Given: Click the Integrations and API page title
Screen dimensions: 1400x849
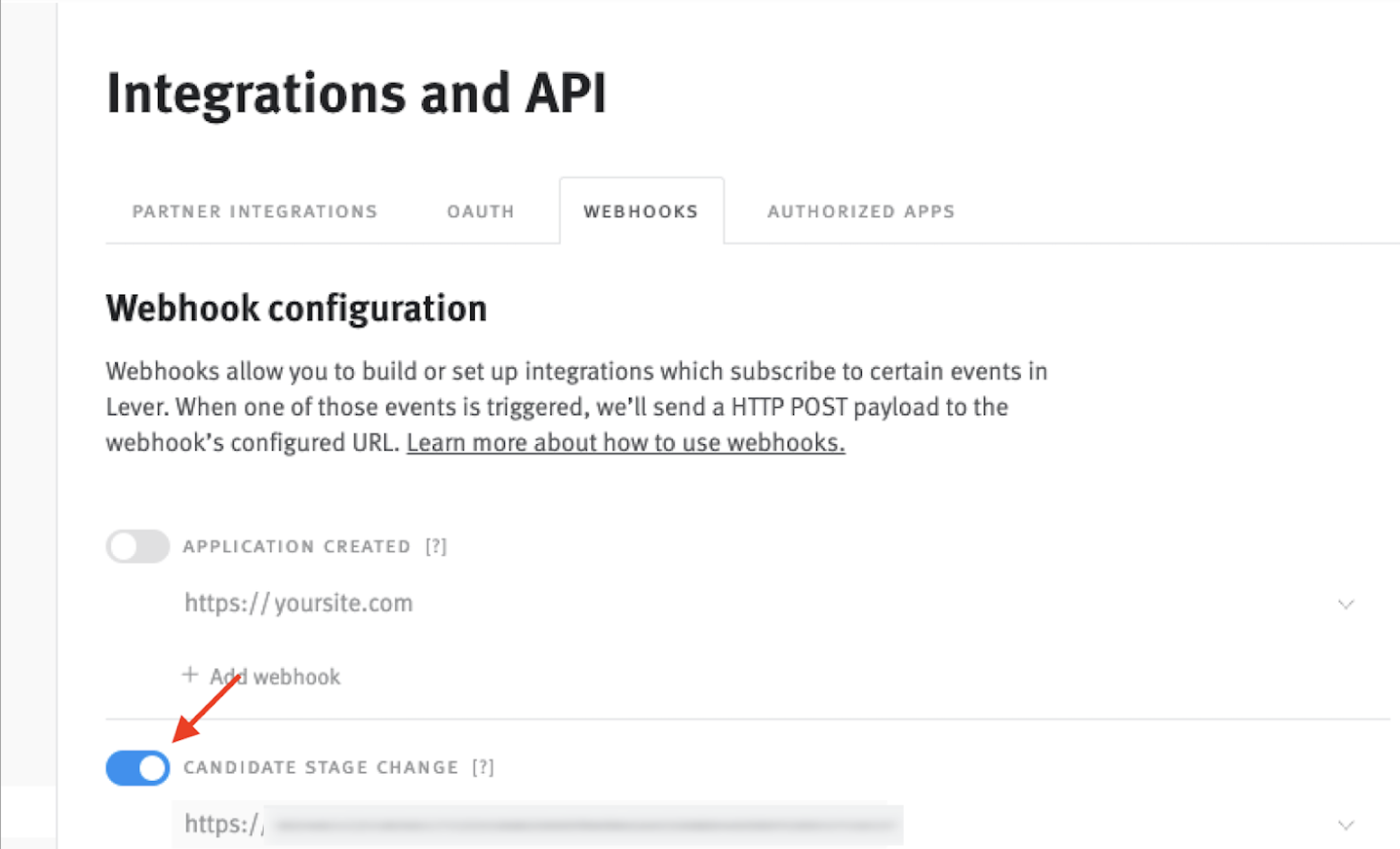Looking at the screenshot, I should 356,93.
